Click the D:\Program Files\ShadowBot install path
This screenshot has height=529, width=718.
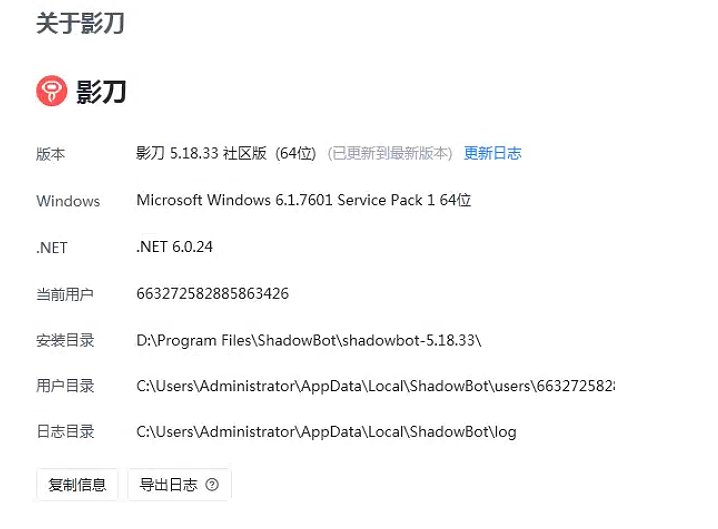coord(309,340)
